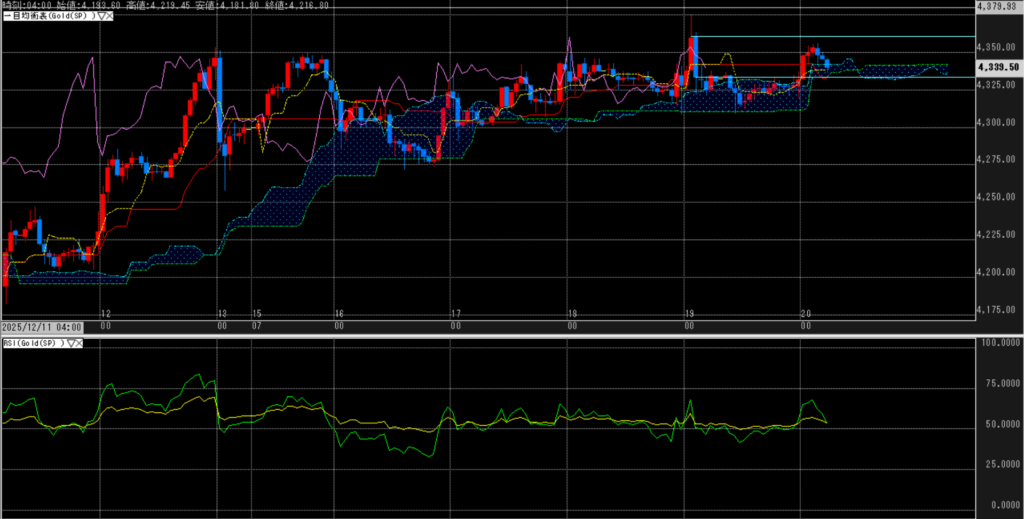Select the RSI(Gold(SP)) indicator label
The width and height of the screenshot is (1024, 519).
coord(32,343)
